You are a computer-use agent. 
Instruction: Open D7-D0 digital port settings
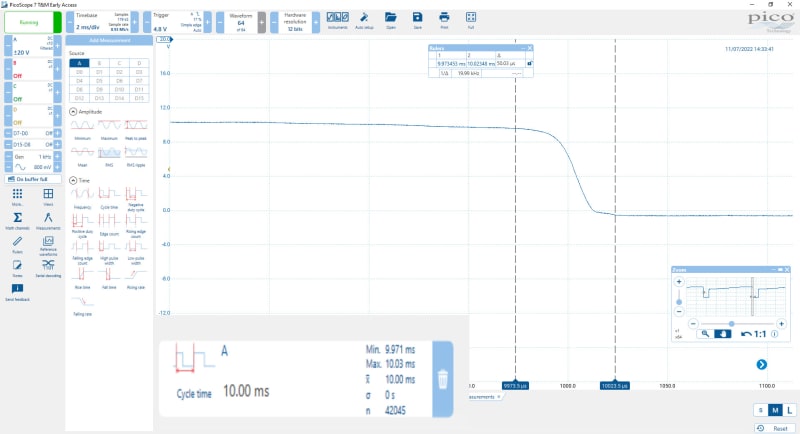point(33,133)
